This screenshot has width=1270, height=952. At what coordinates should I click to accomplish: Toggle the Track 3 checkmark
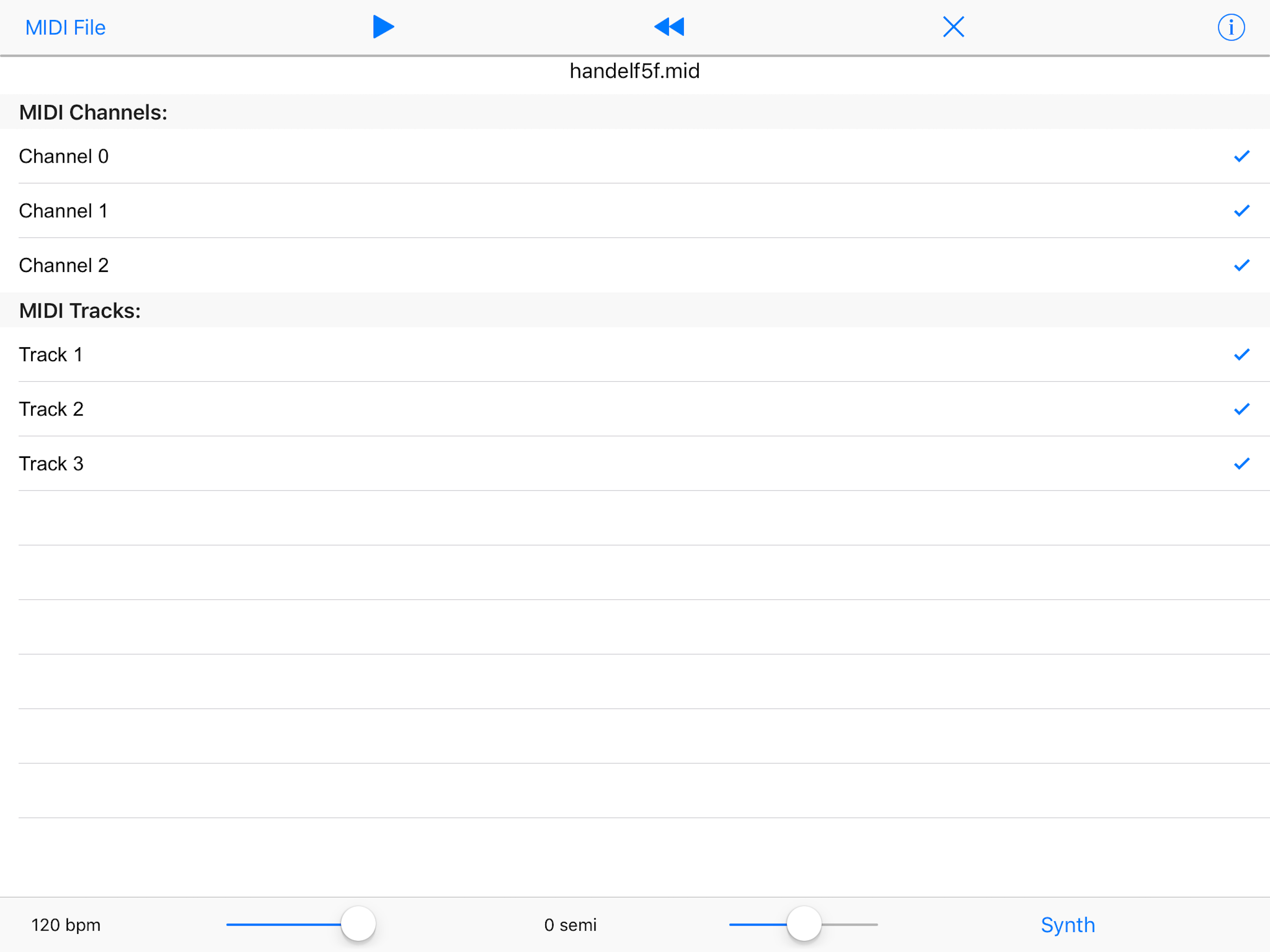click(1241, 463)
